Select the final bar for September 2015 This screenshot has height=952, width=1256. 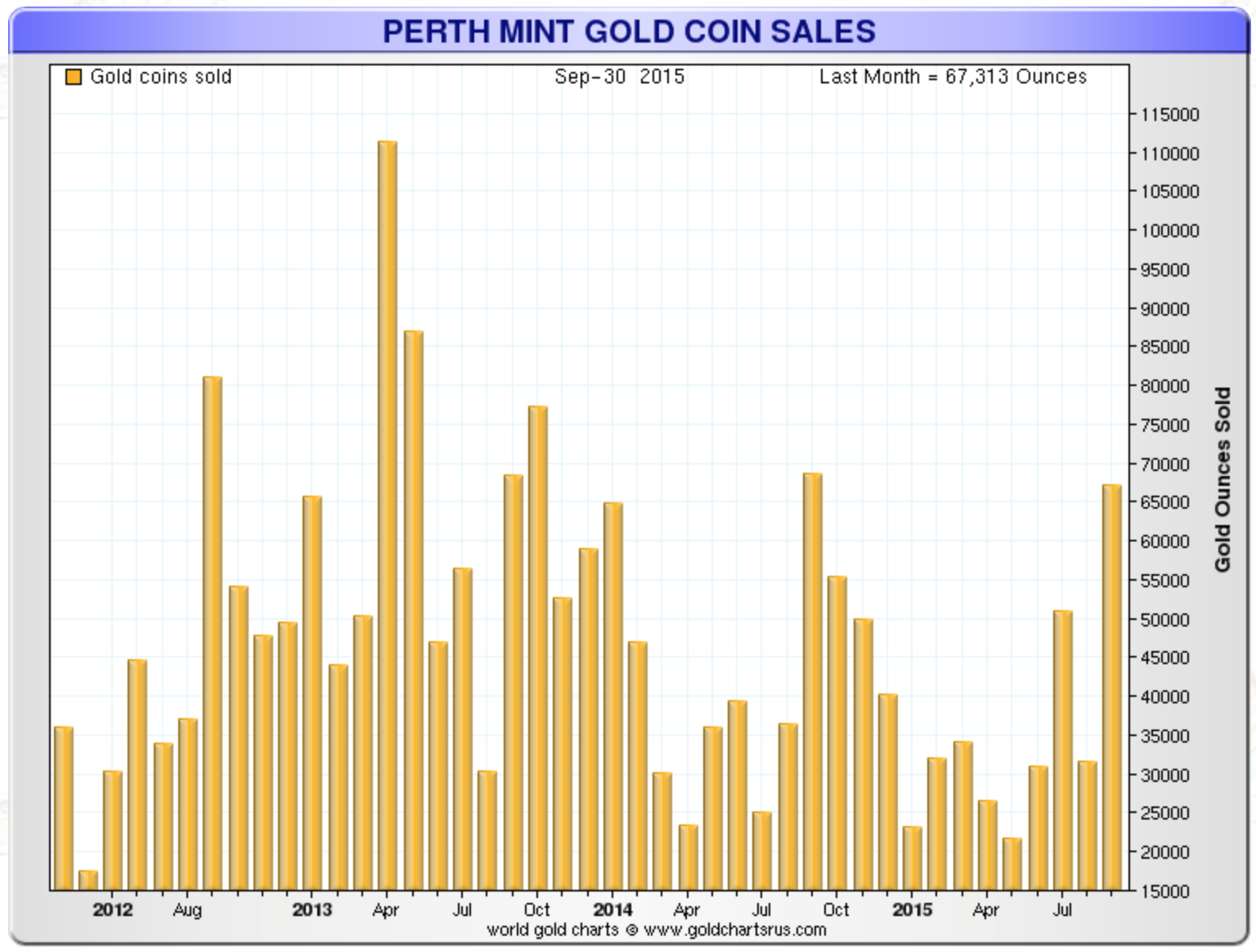(1112, 687)
